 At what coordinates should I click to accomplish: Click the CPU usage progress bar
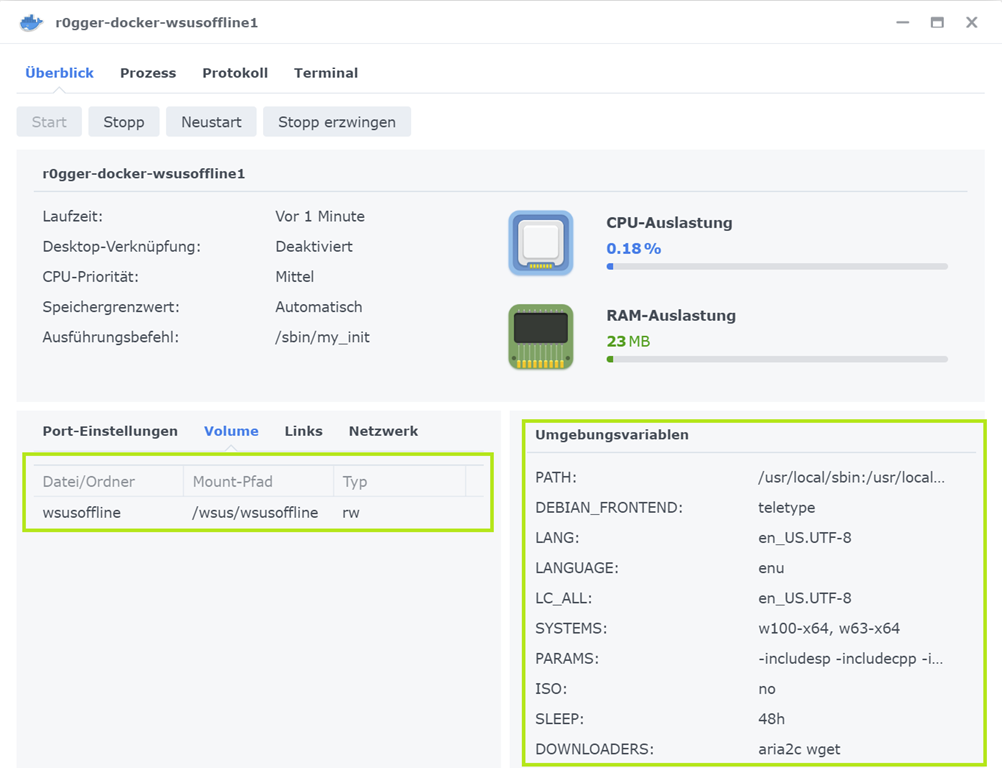point(777,267)
